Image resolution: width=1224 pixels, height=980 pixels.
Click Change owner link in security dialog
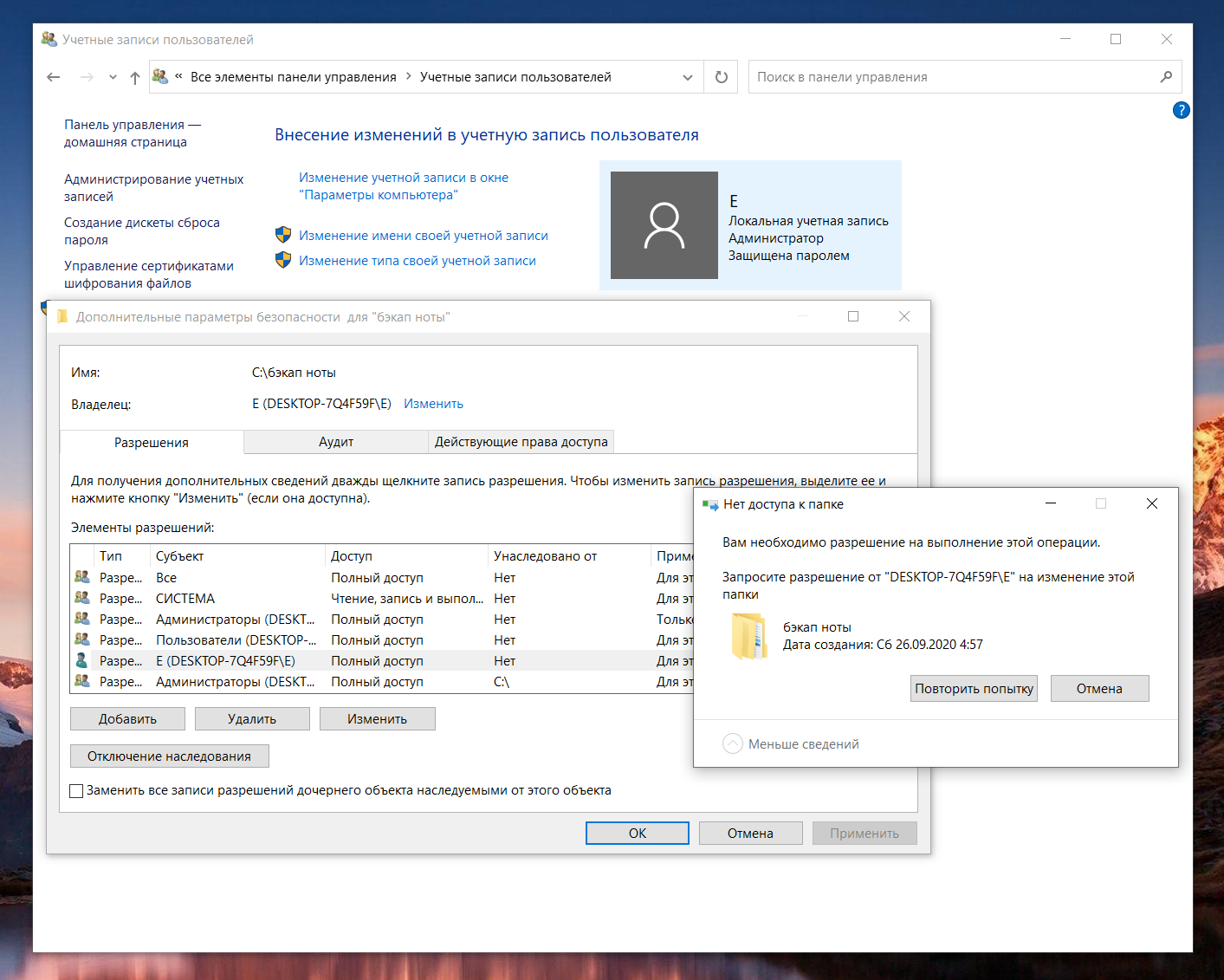click(x=433, y=404)
